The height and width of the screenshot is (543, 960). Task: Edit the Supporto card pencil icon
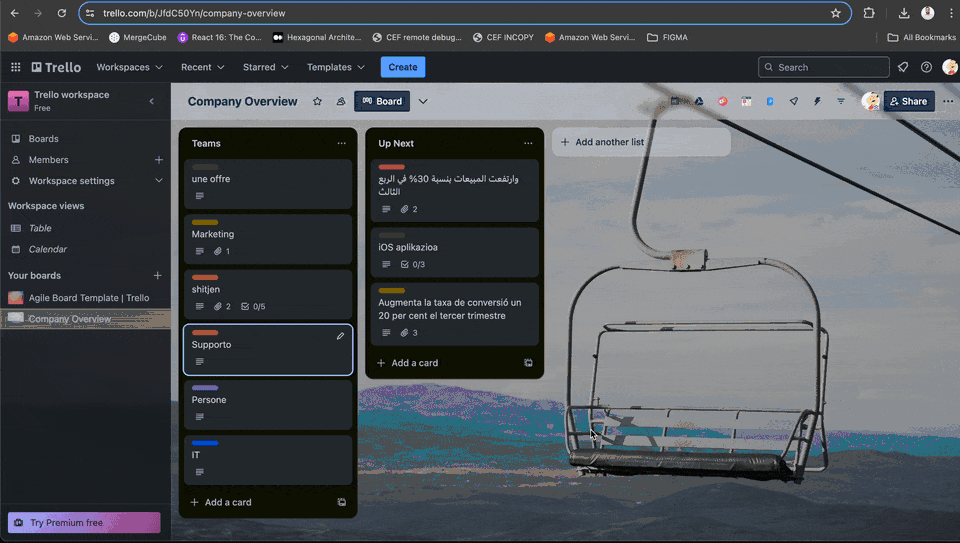340,336
